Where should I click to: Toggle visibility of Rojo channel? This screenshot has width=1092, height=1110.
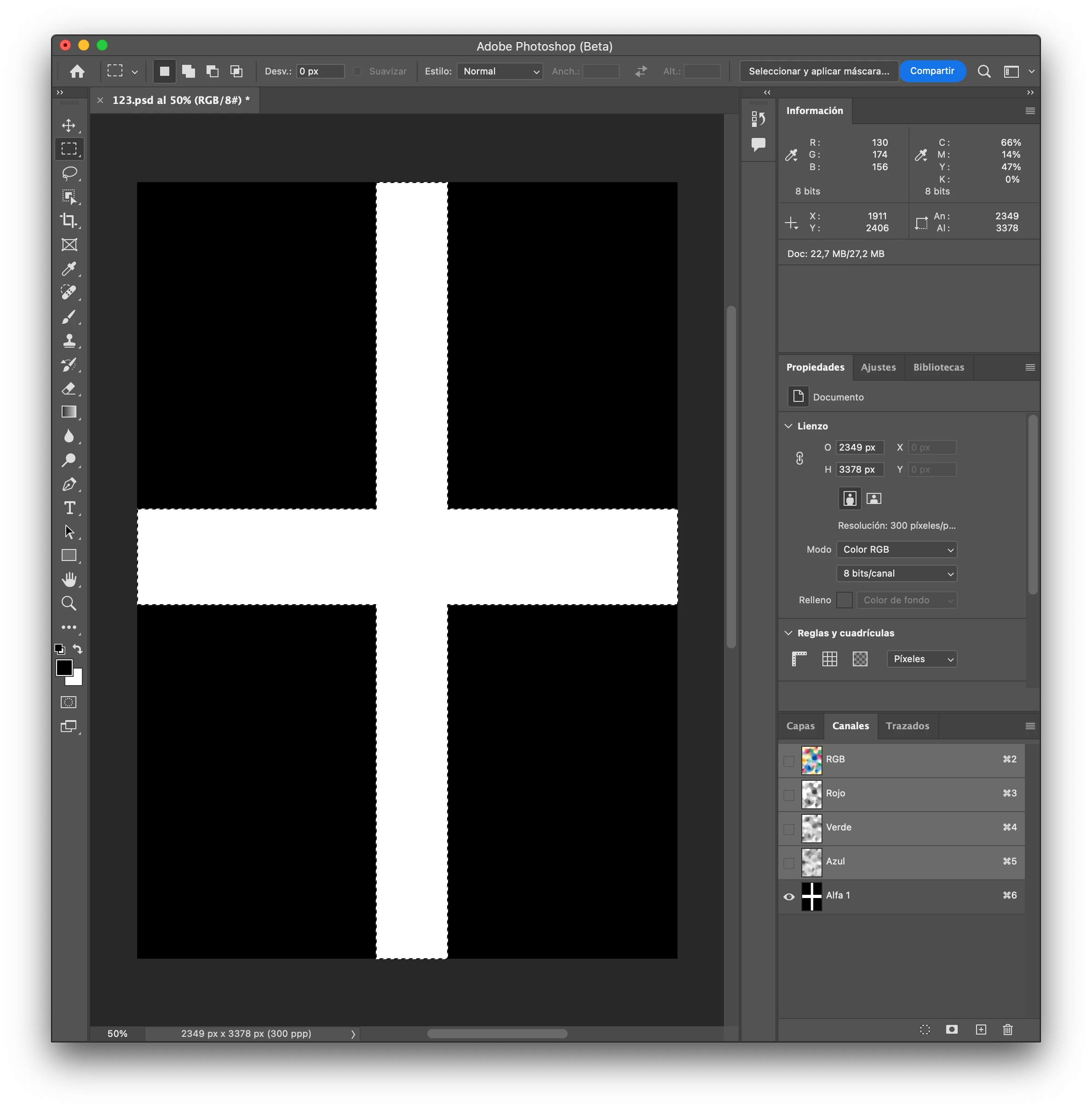pyautogui.click(x=789, y=795)
